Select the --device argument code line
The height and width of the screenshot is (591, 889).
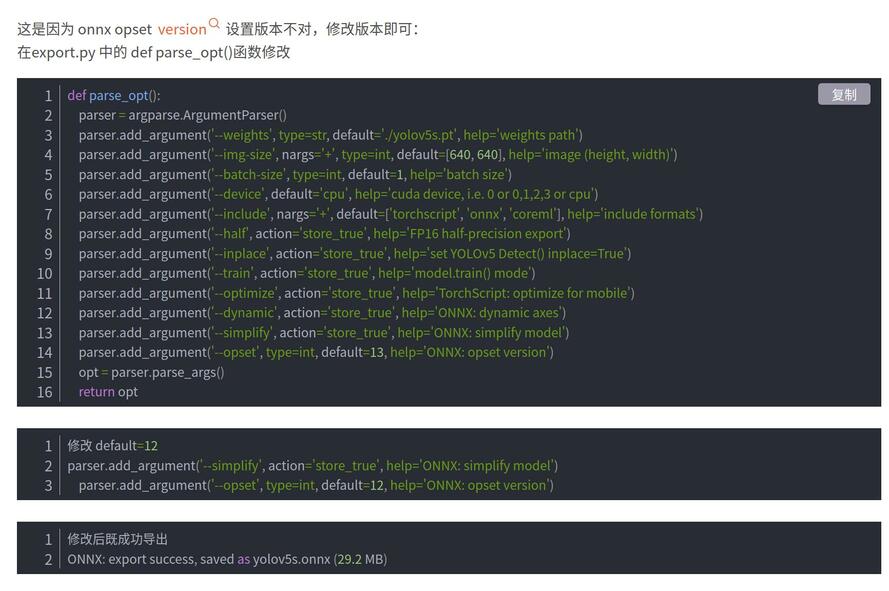click(338, 194)
